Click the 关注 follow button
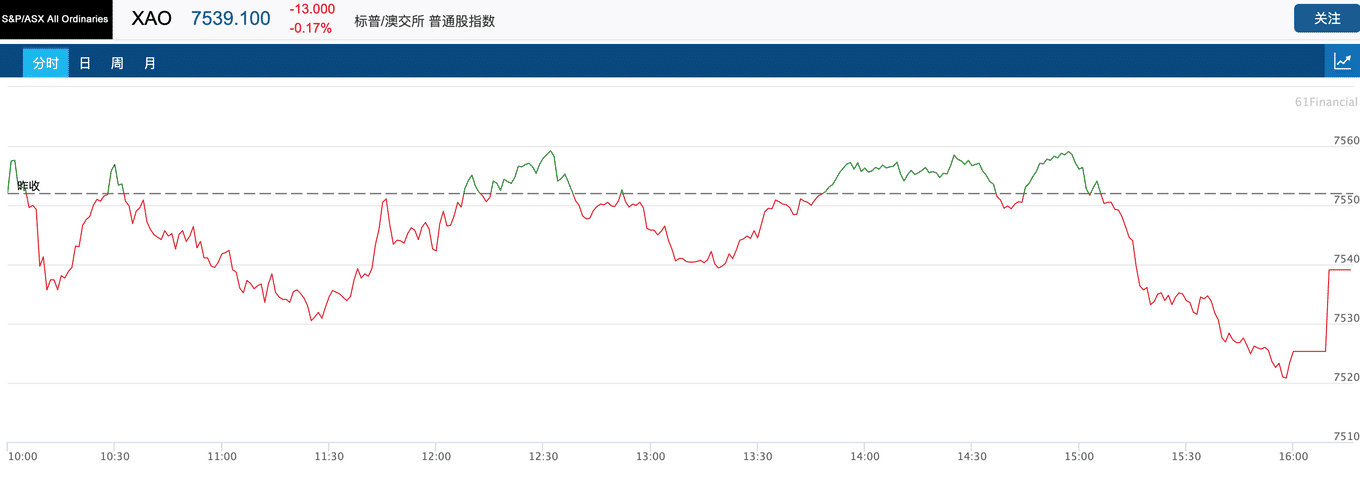 click(1327, 18)
